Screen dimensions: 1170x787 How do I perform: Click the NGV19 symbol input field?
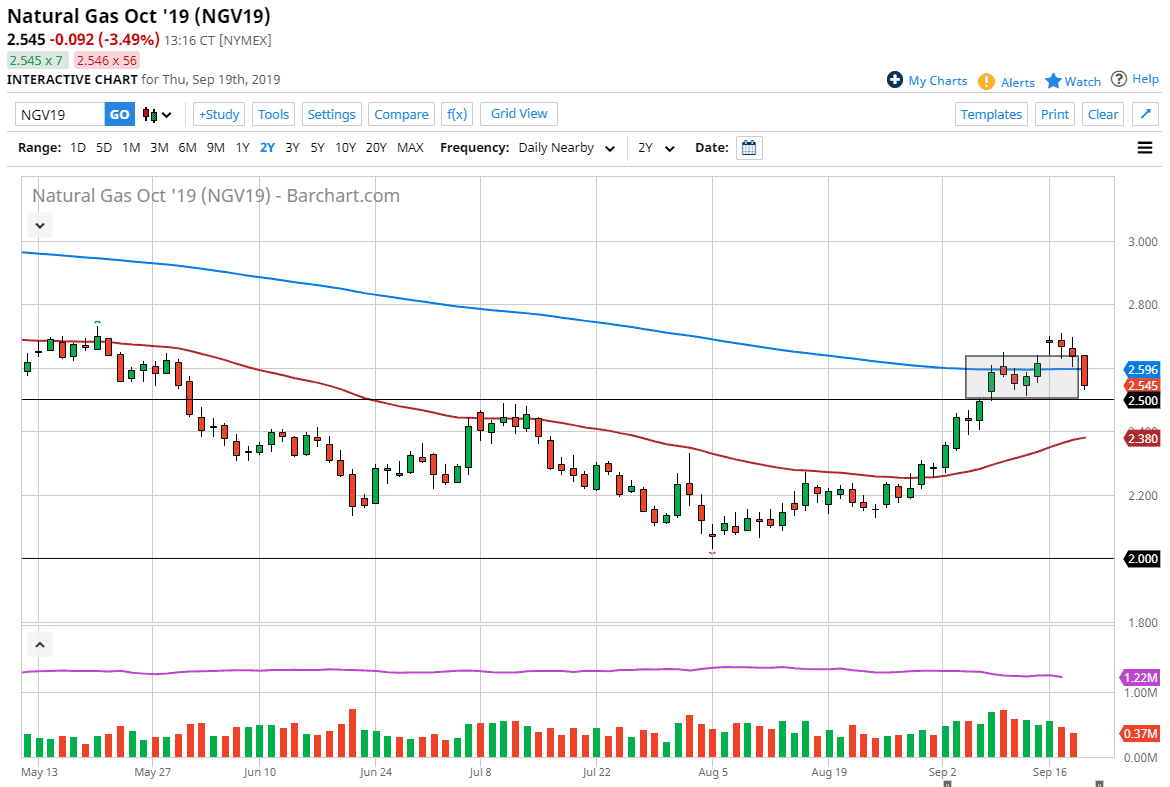point(60,114)
